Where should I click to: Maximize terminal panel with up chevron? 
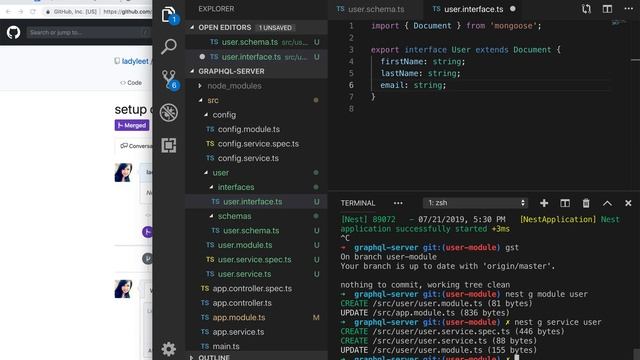tap(607, 203)
